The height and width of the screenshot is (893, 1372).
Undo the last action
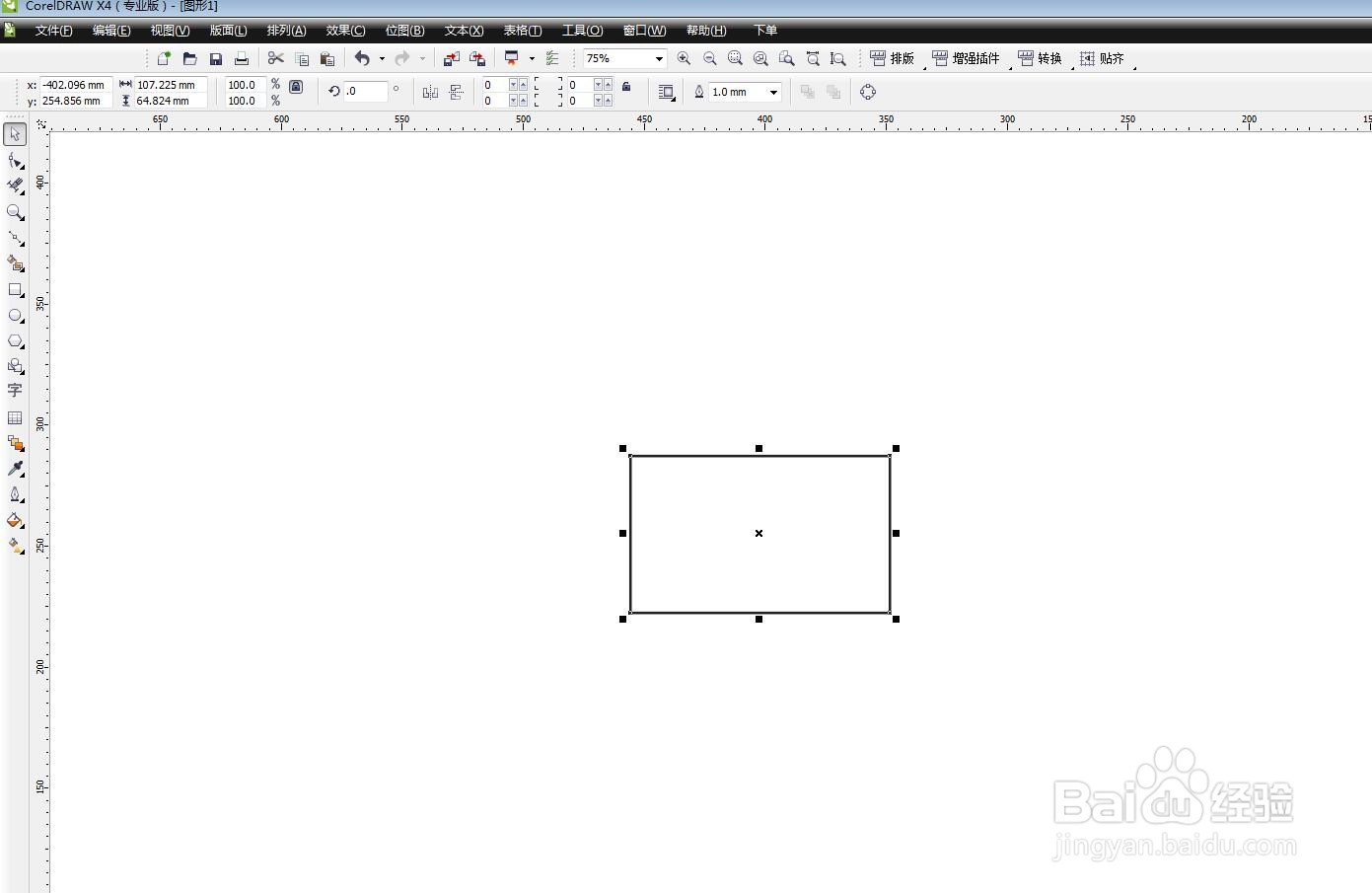tap(362, 58)
